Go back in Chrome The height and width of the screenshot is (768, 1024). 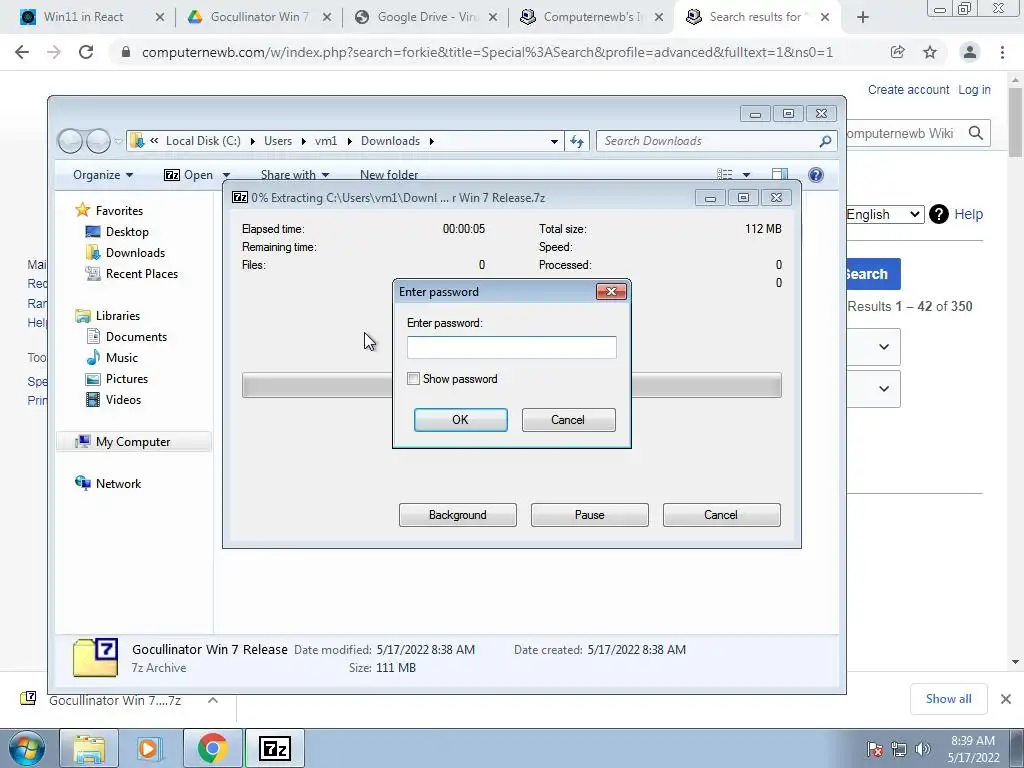point(22,52)
